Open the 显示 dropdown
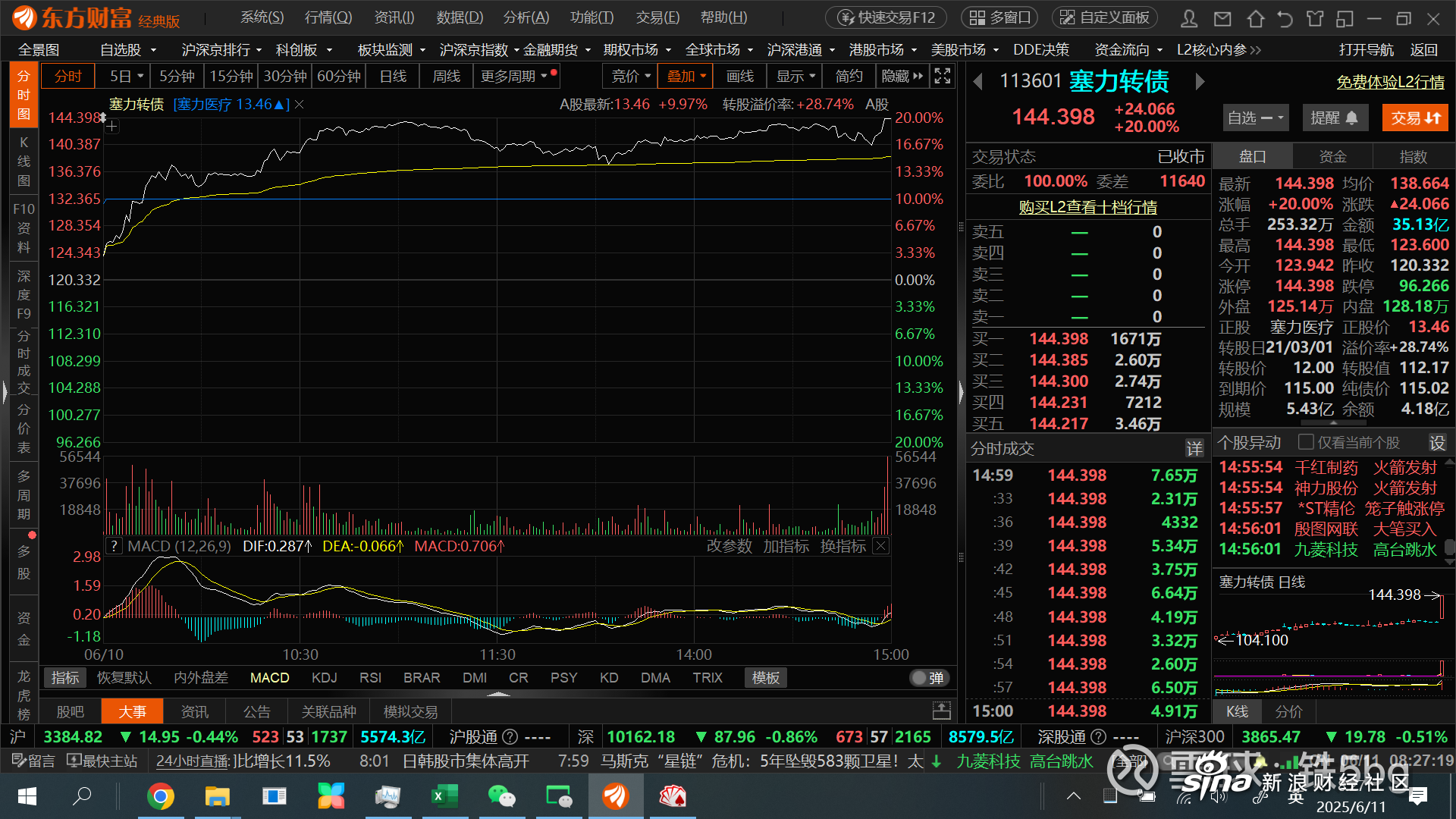Viewport: 1456px width, 819px height. click(795, 77)
